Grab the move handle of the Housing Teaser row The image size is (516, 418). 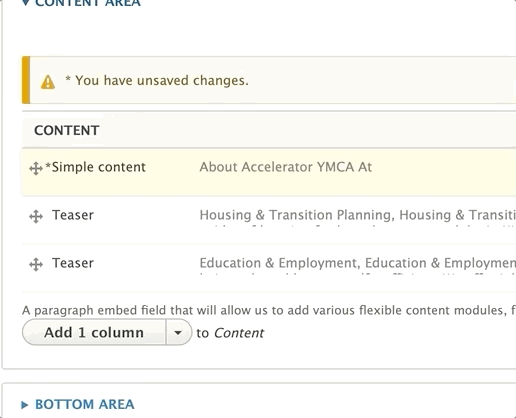(36, 217)
